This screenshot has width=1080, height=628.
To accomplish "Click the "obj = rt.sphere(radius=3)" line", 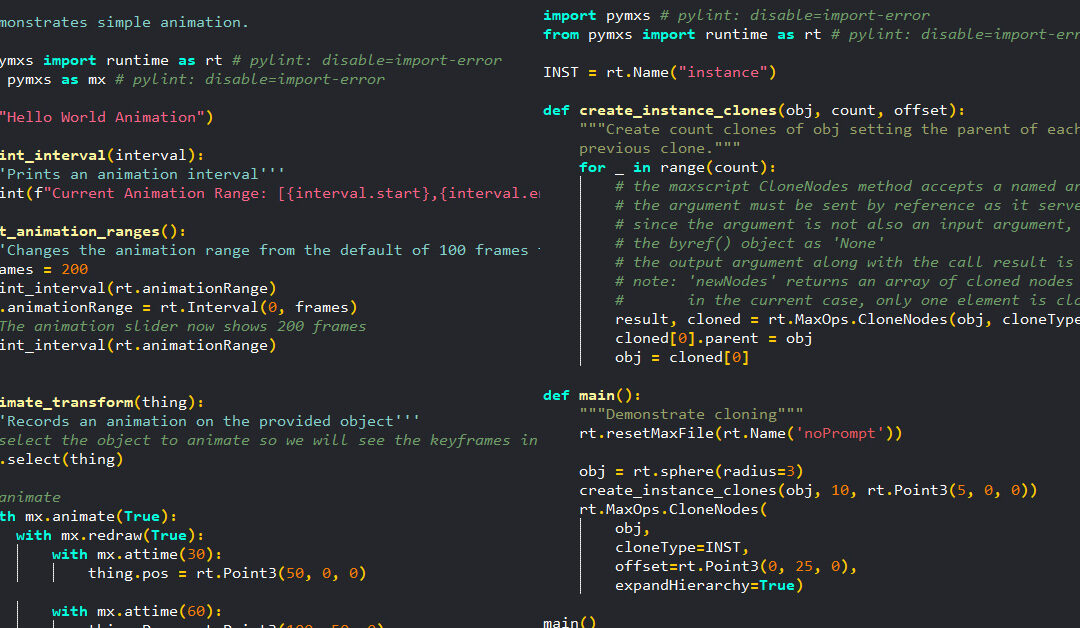I will 691,472.
